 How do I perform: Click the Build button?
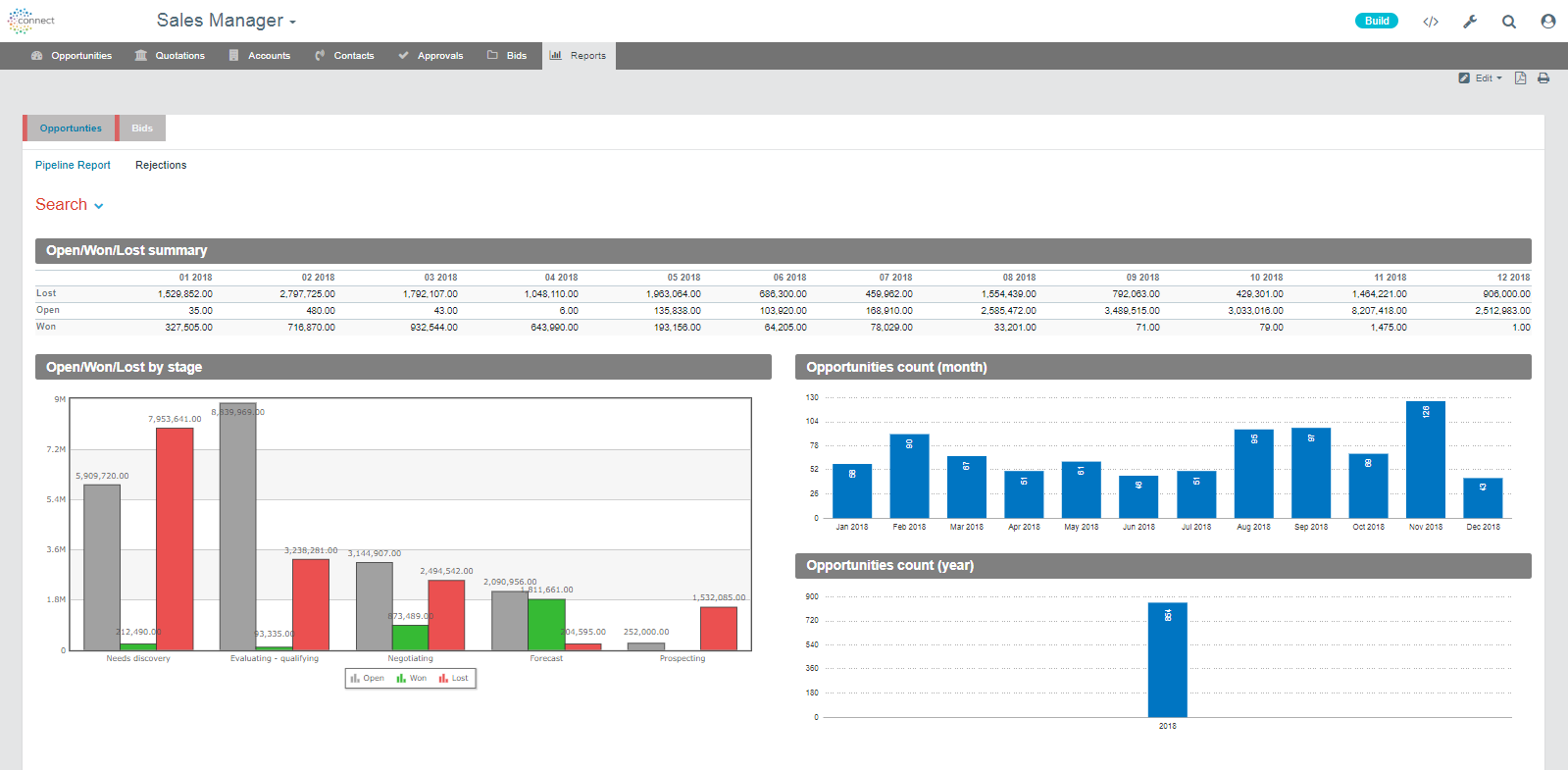coord(1377,21)
